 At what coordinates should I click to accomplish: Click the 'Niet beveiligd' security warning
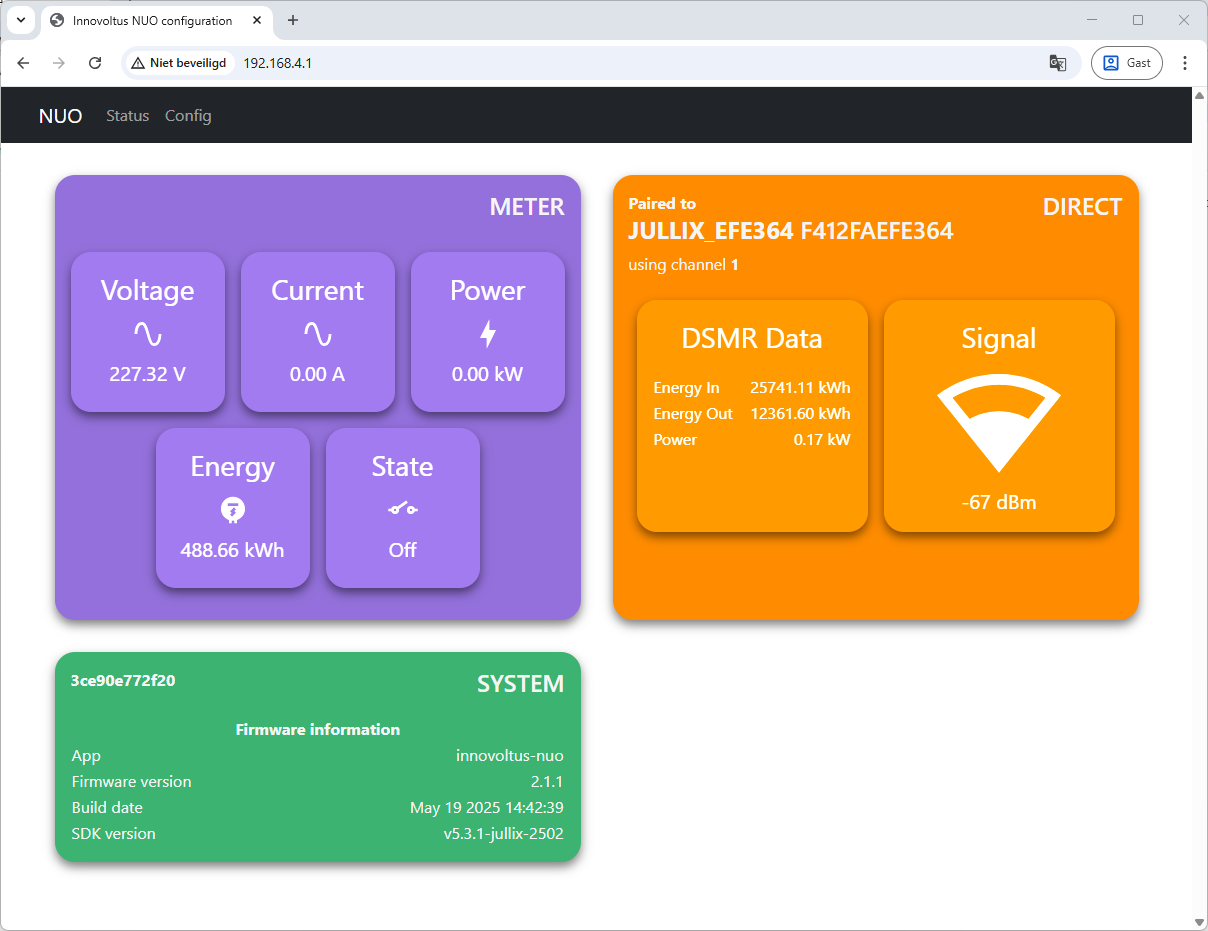click(x=179, y=63)
